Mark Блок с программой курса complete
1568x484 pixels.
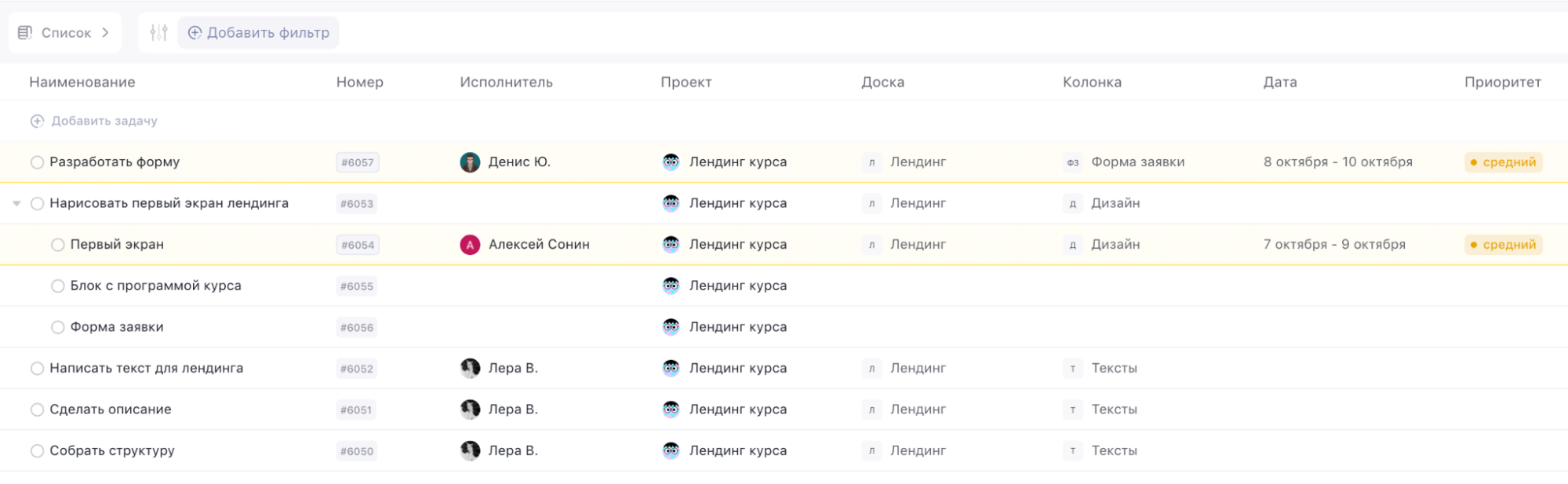(x=57, y=286)
